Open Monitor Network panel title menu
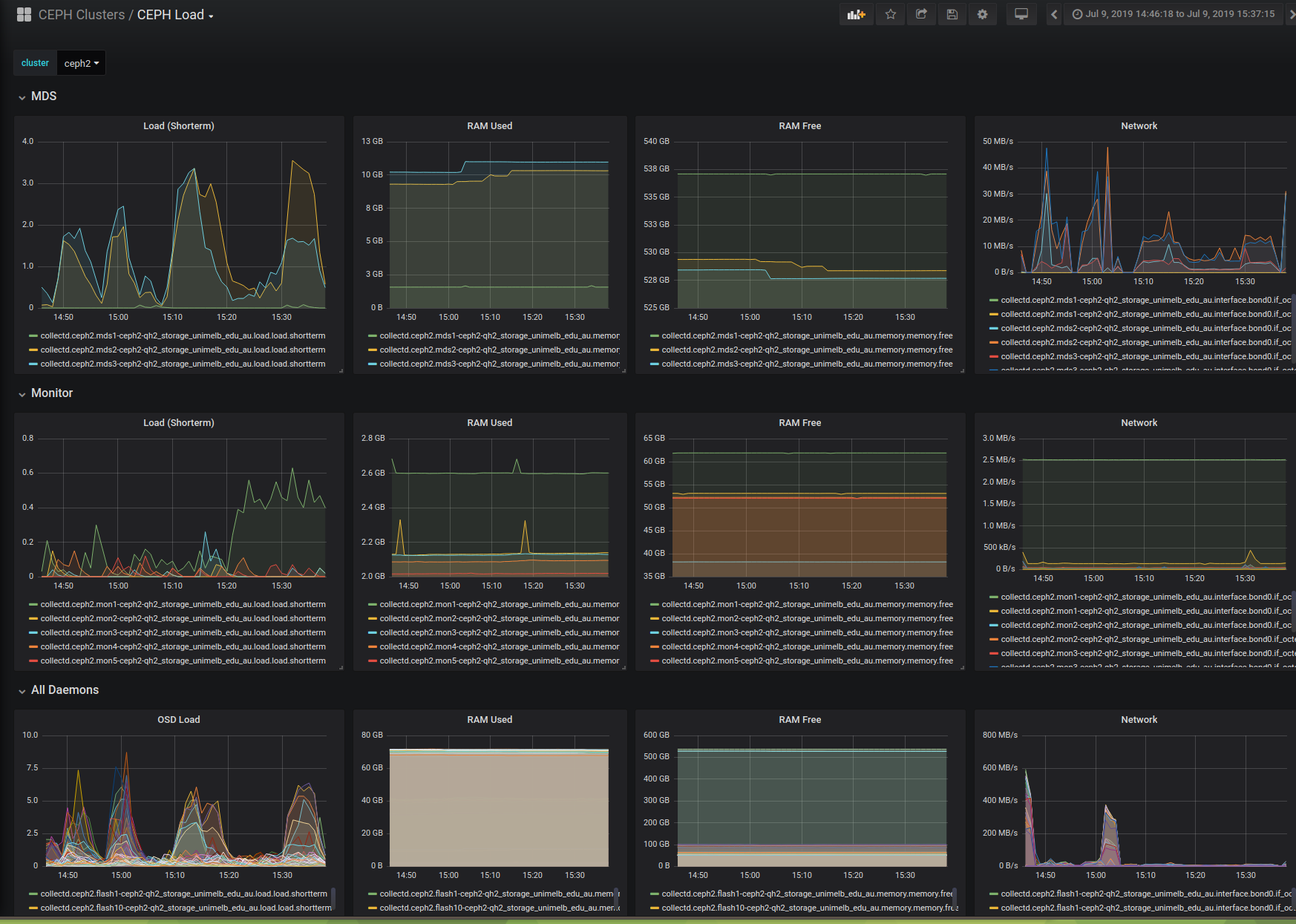The image size is (1296, 924). click(1139, 423)
